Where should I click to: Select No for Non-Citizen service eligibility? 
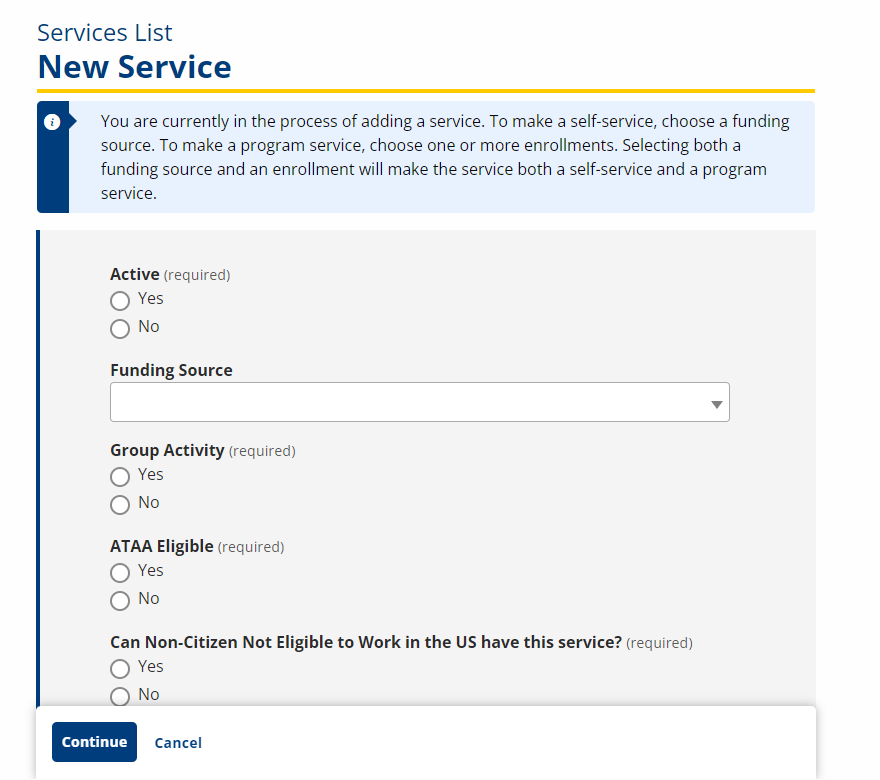coord(120,696)
